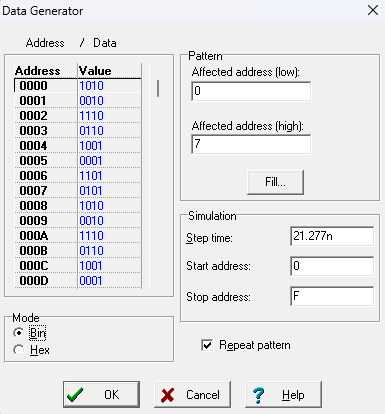The image size is (385, 414).
Task: Click address cell 000C
Action: (46, 266)
